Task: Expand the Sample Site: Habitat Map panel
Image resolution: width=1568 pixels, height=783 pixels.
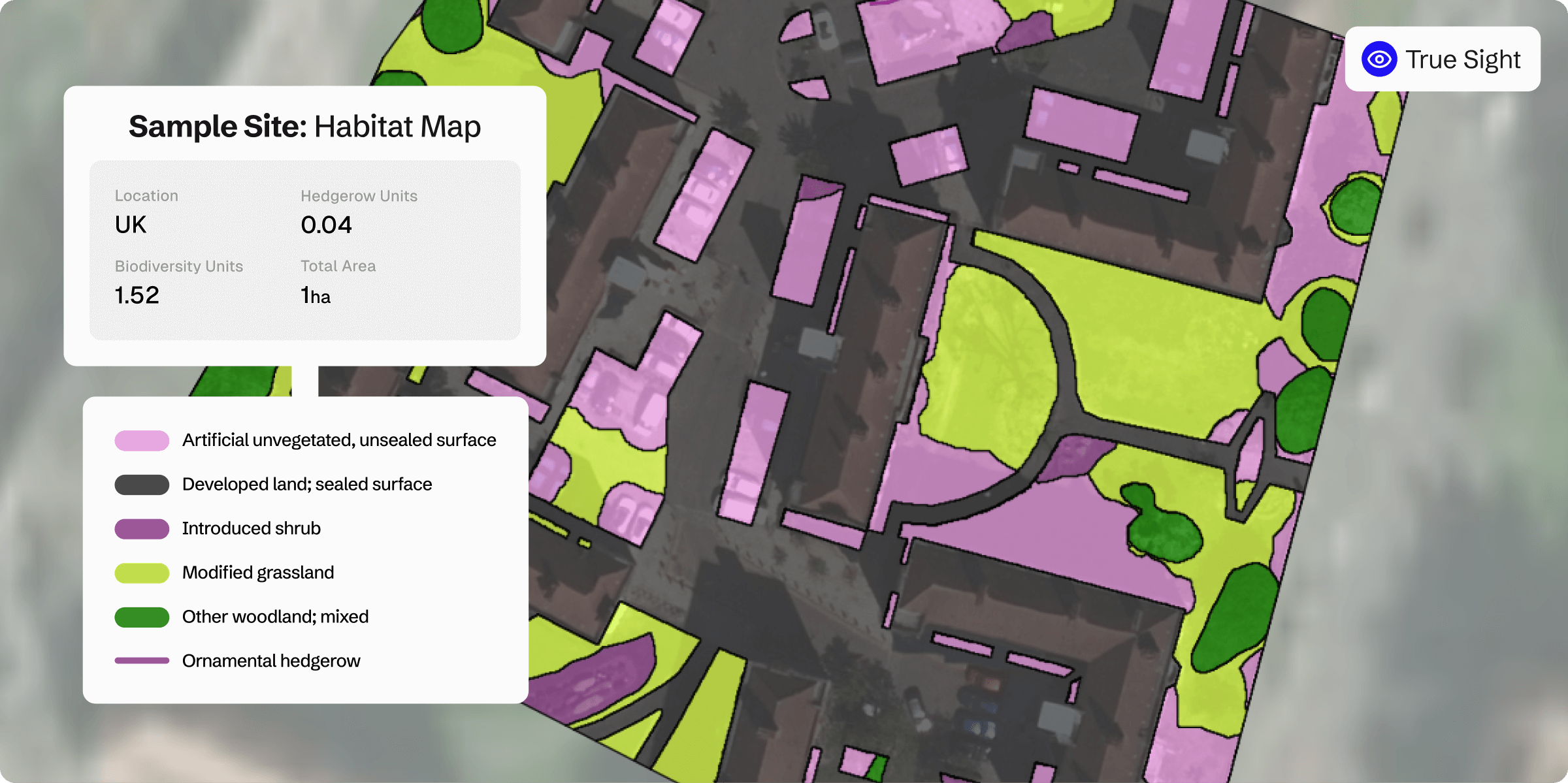Action: 304,126
